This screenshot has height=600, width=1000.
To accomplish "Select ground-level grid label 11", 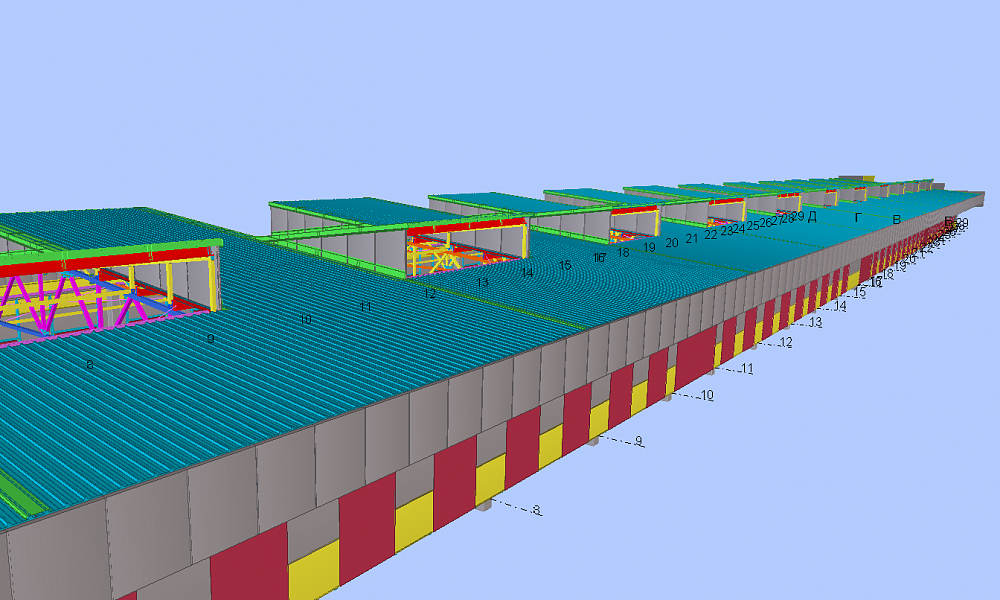I will [x=747, y=369].
